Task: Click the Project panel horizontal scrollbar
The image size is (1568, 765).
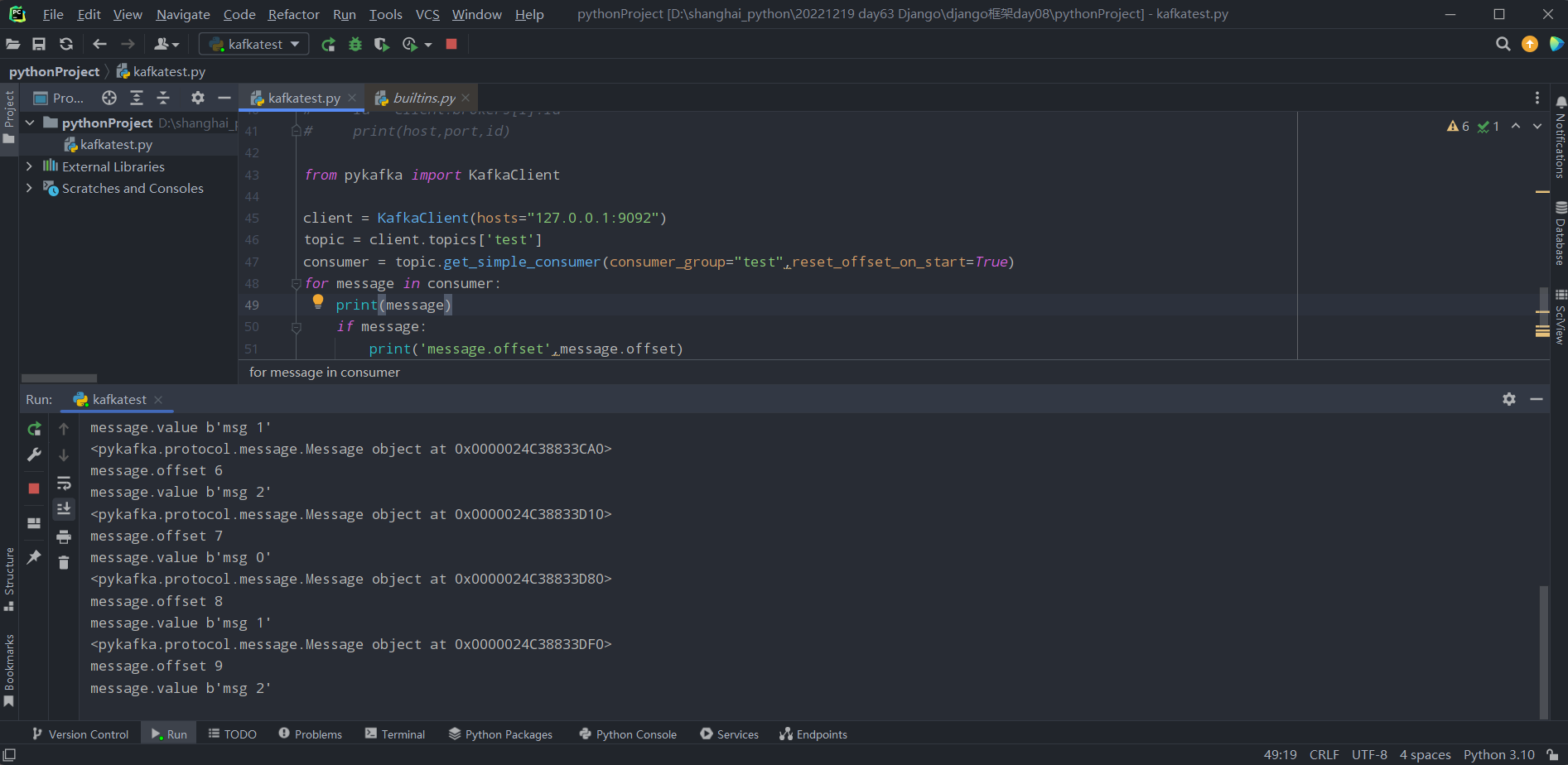Action: [59, 378]
